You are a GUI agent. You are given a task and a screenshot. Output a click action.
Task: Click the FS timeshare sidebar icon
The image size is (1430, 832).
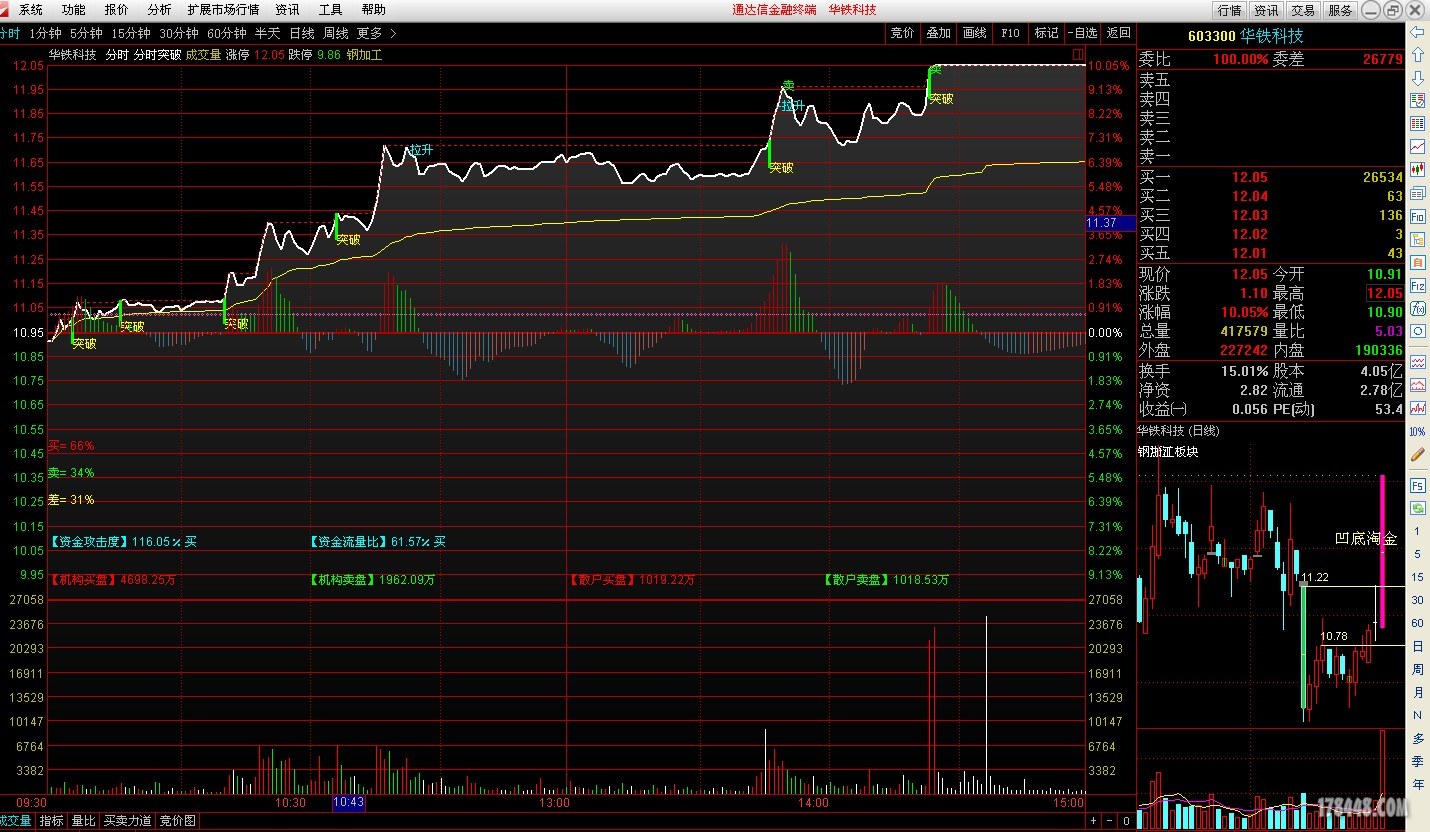tap(1417, 485)
